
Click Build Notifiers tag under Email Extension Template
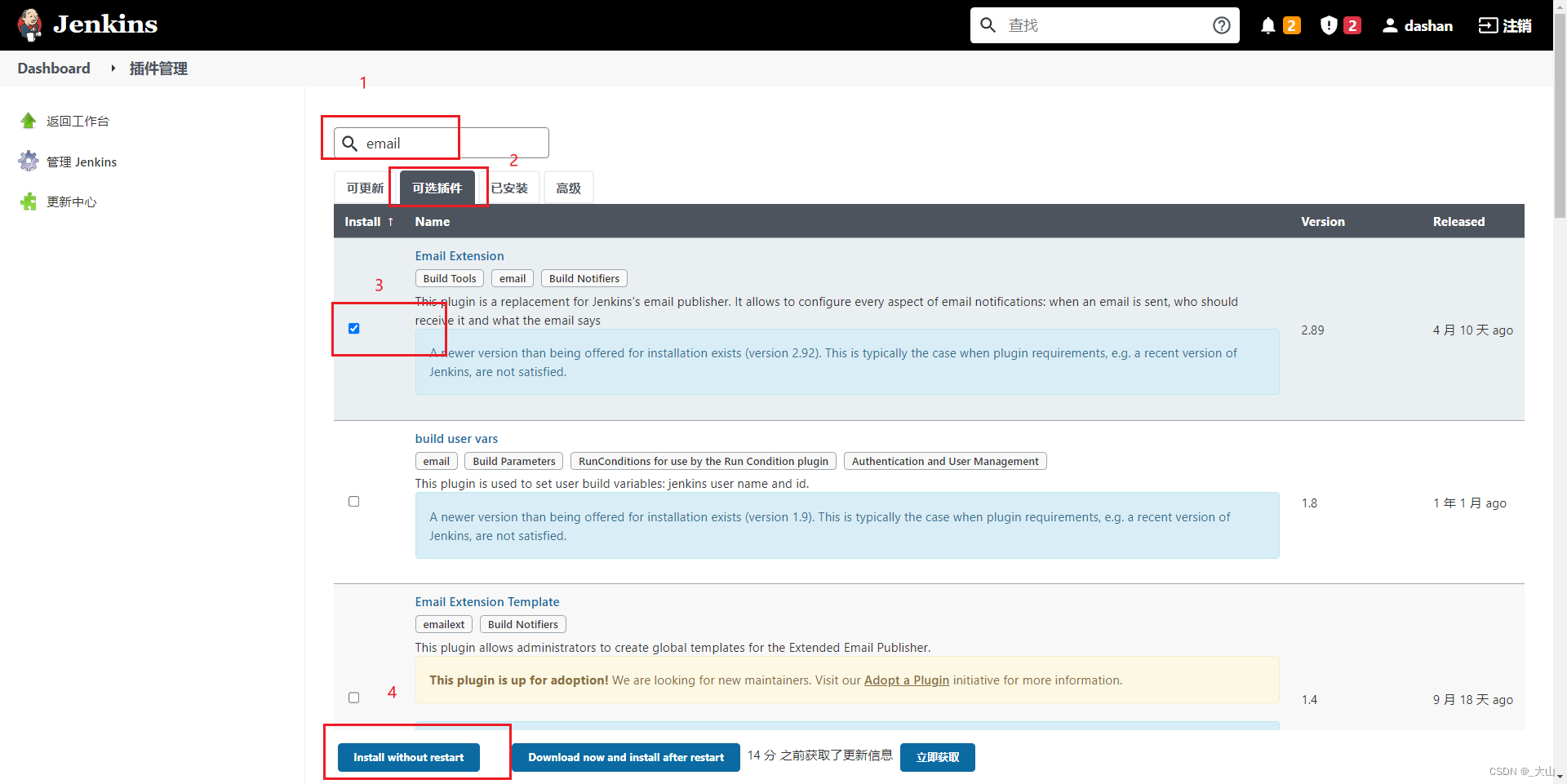pos(523,624)
